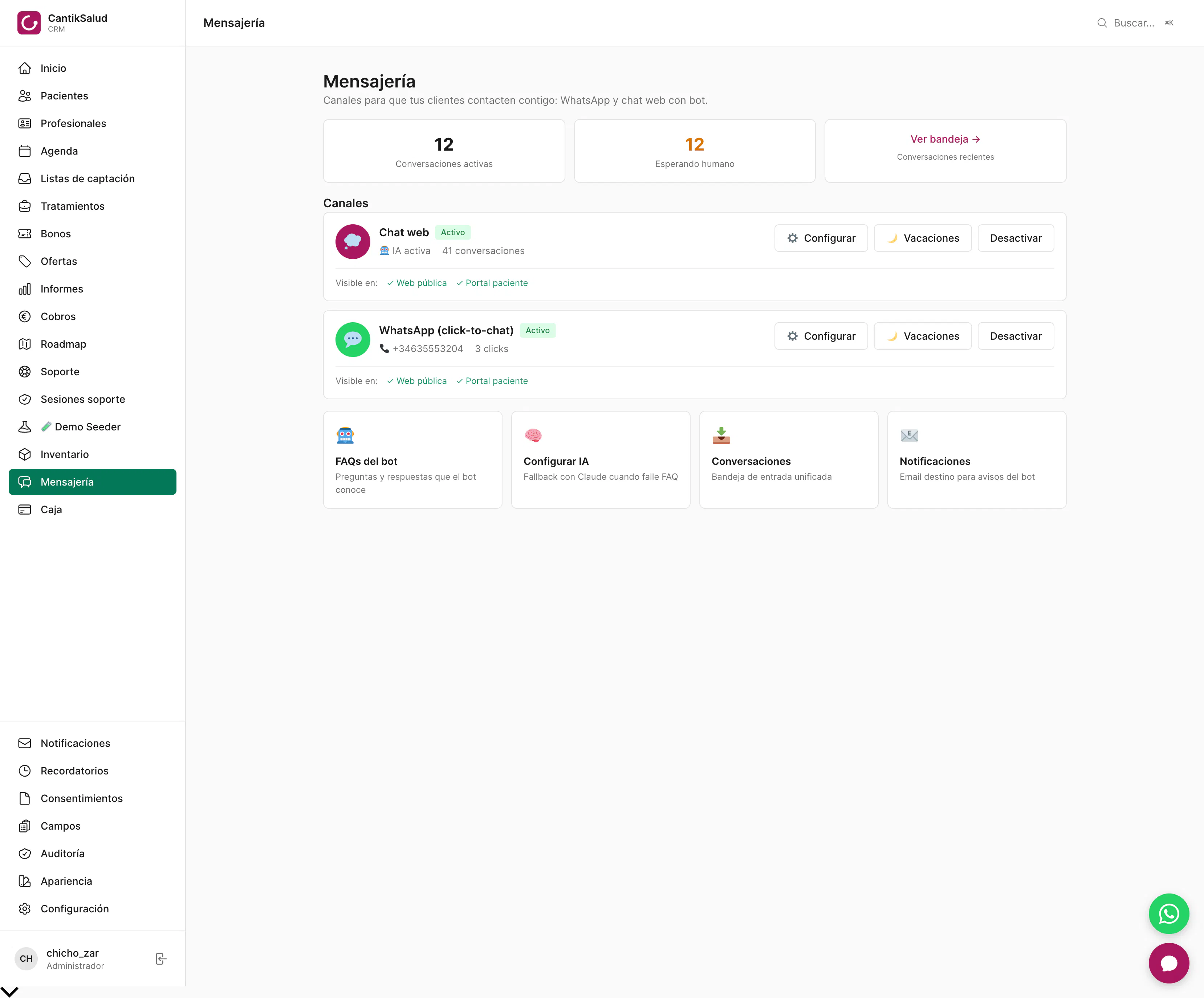Click the WhatsApp channel green avatar icon

(353, 339)
